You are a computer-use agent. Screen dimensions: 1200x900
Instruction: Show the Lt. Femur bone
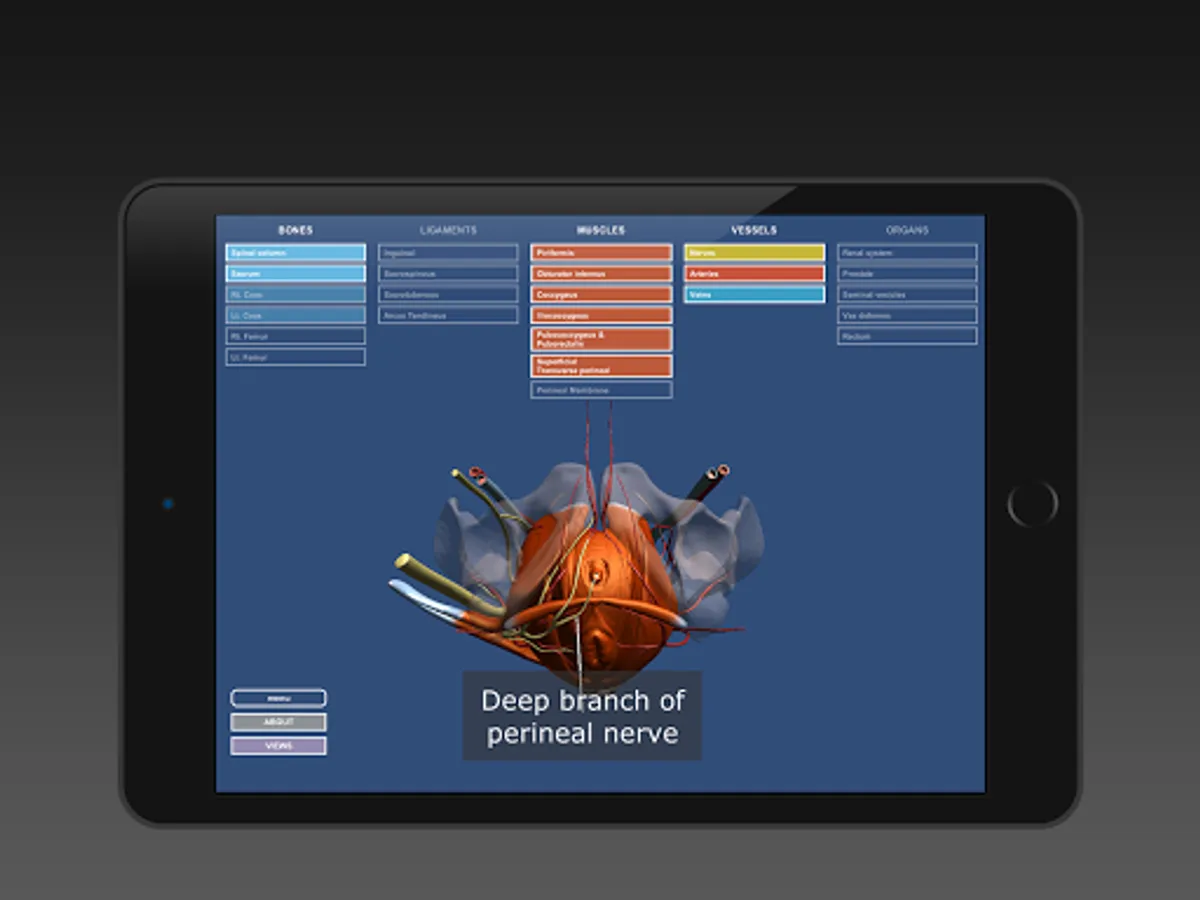[295, 357]
